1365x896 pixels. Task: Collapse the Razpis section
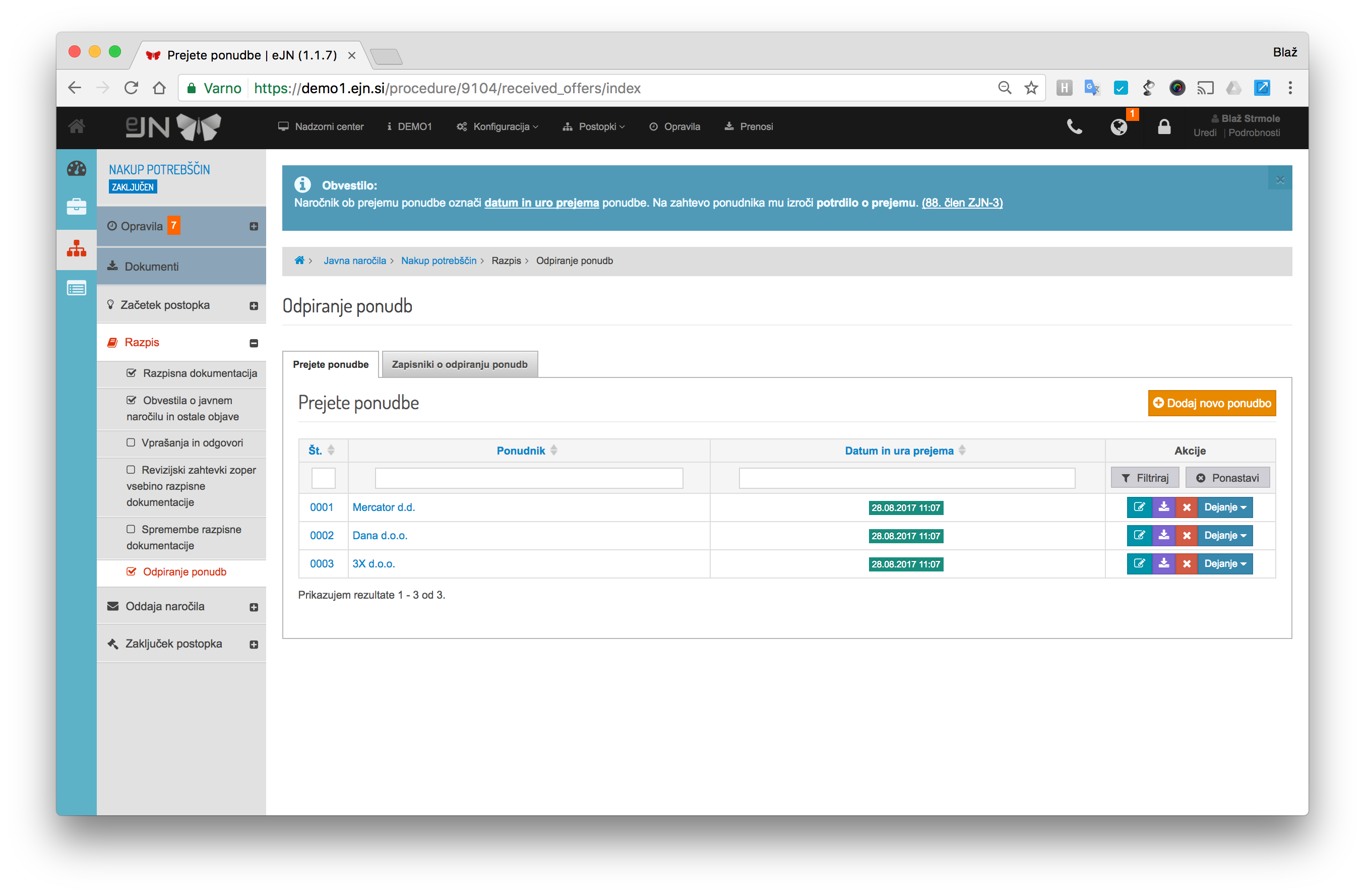pyautogui.click(x=254, y=343)
